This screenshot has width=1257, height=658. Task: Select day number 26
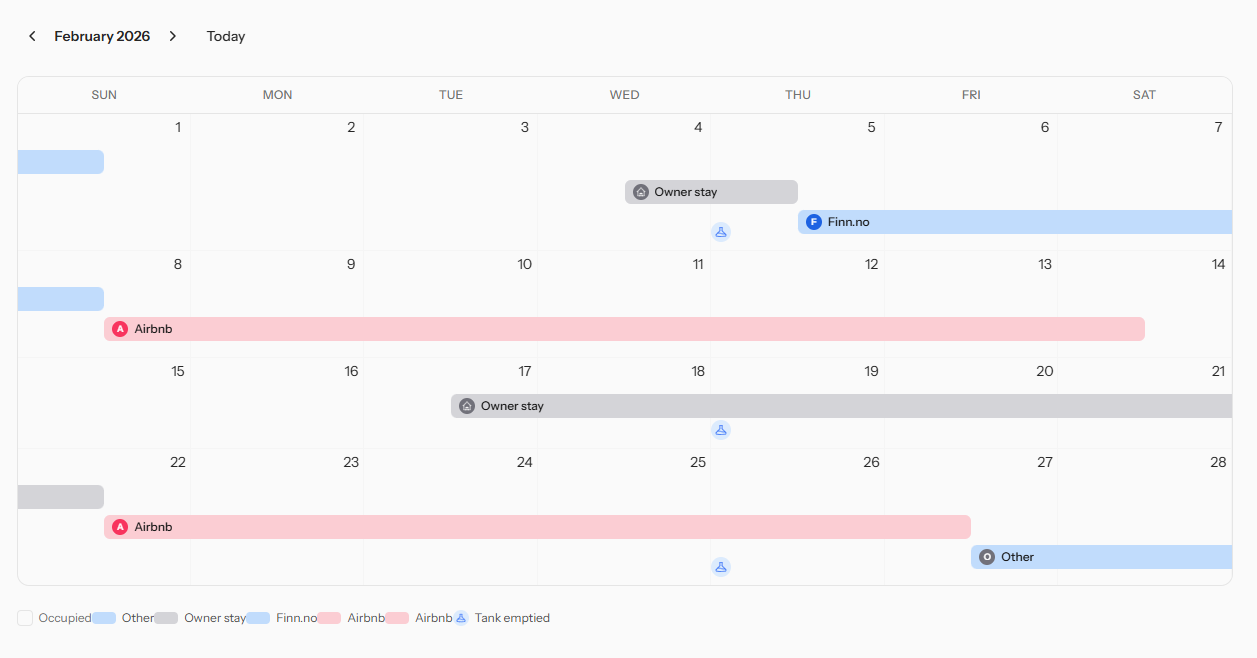pyautogui.click(x=871, y=462)
